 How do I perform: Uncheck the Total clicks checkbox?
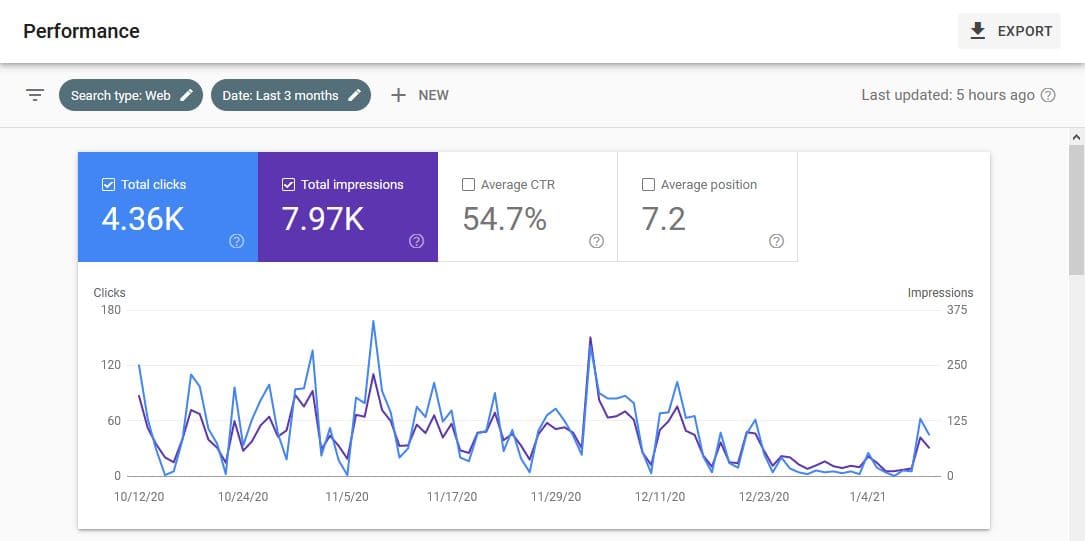coord(109,185)
